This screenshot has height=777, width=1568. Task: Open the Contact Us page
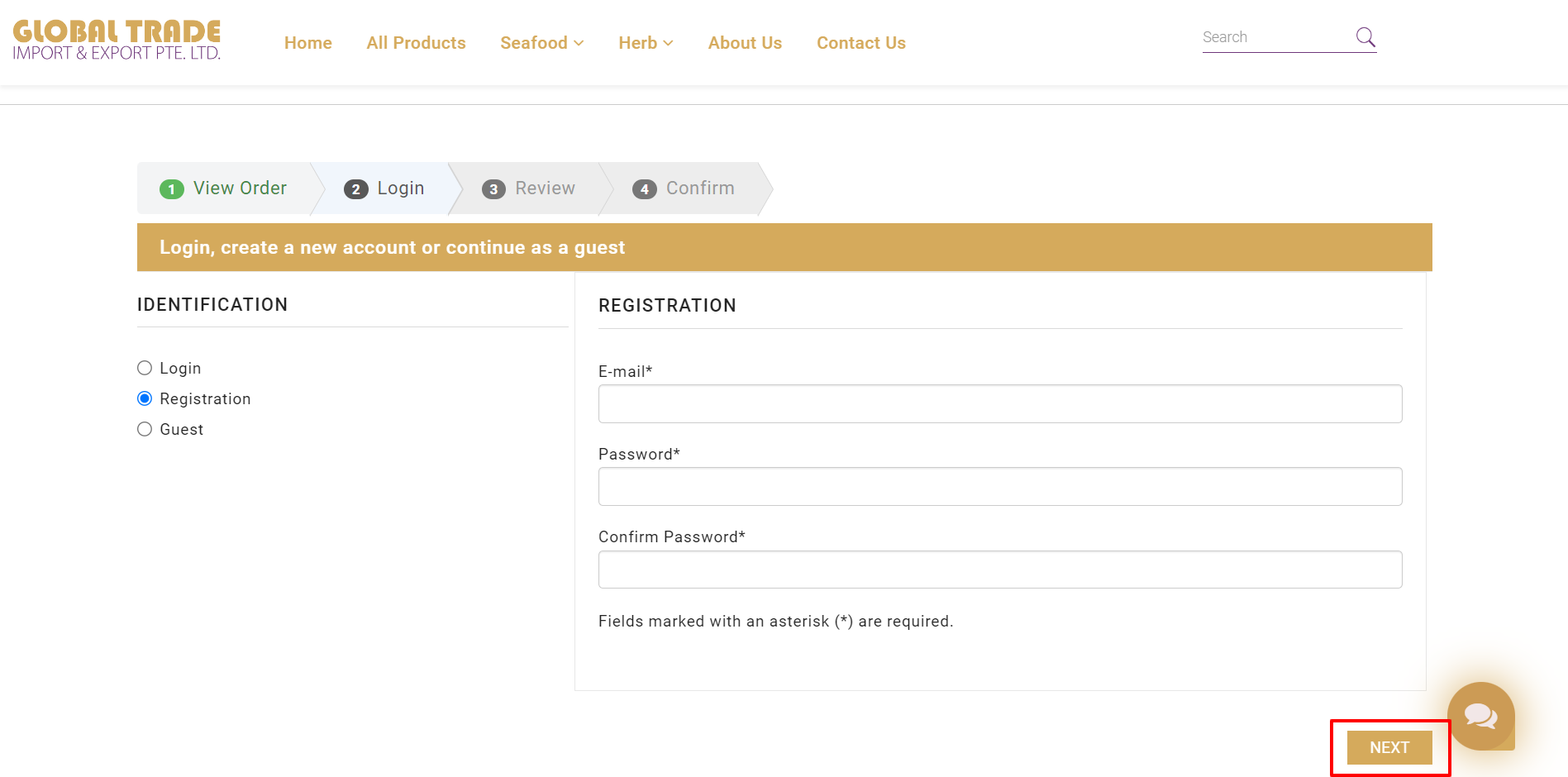click(860, 43)
